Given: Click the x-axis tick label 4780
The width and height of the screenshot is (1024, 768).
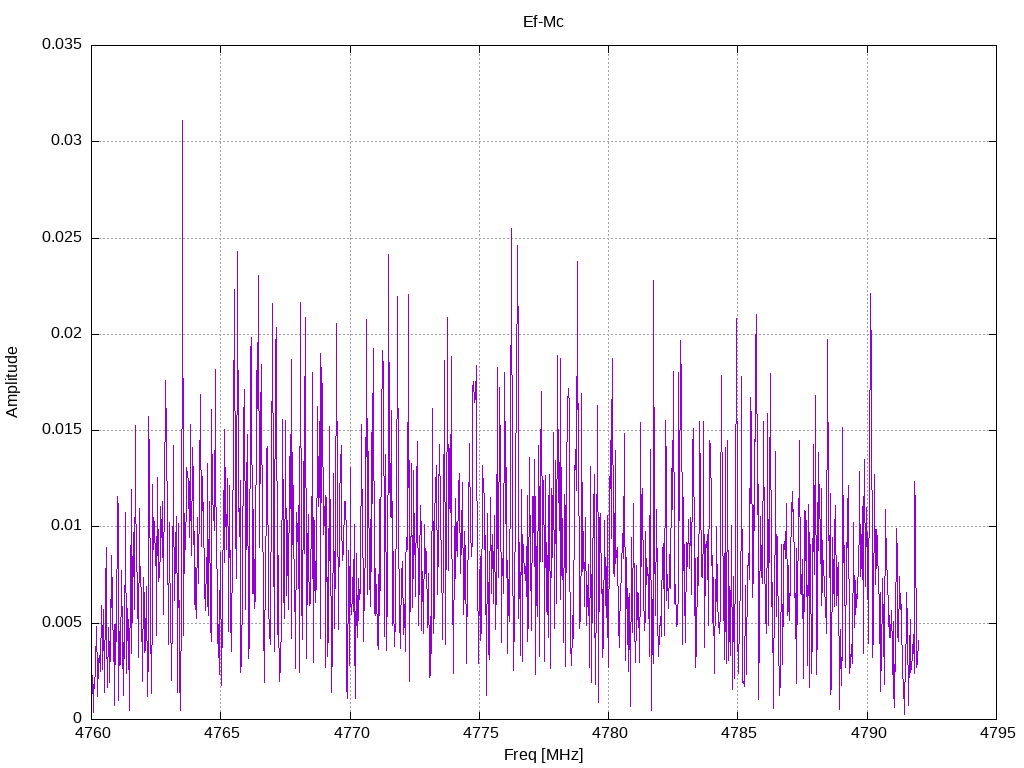Looking at the screenshot, I should pyautogui.click(x=609, y=733).
